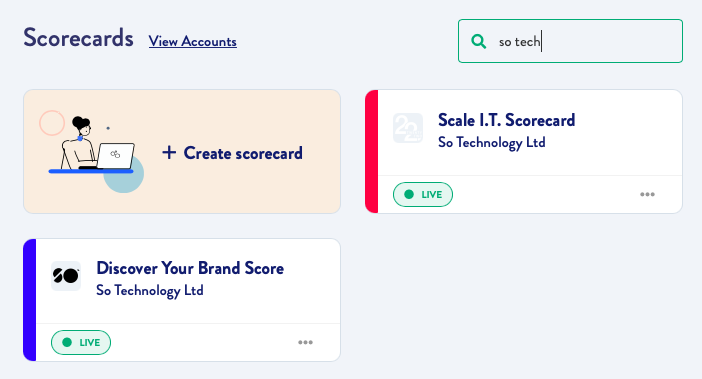Open three-dots menu on Scale I.T. Scorecard
The width and height of the screenshot is (702, 379).
point(647,194)
